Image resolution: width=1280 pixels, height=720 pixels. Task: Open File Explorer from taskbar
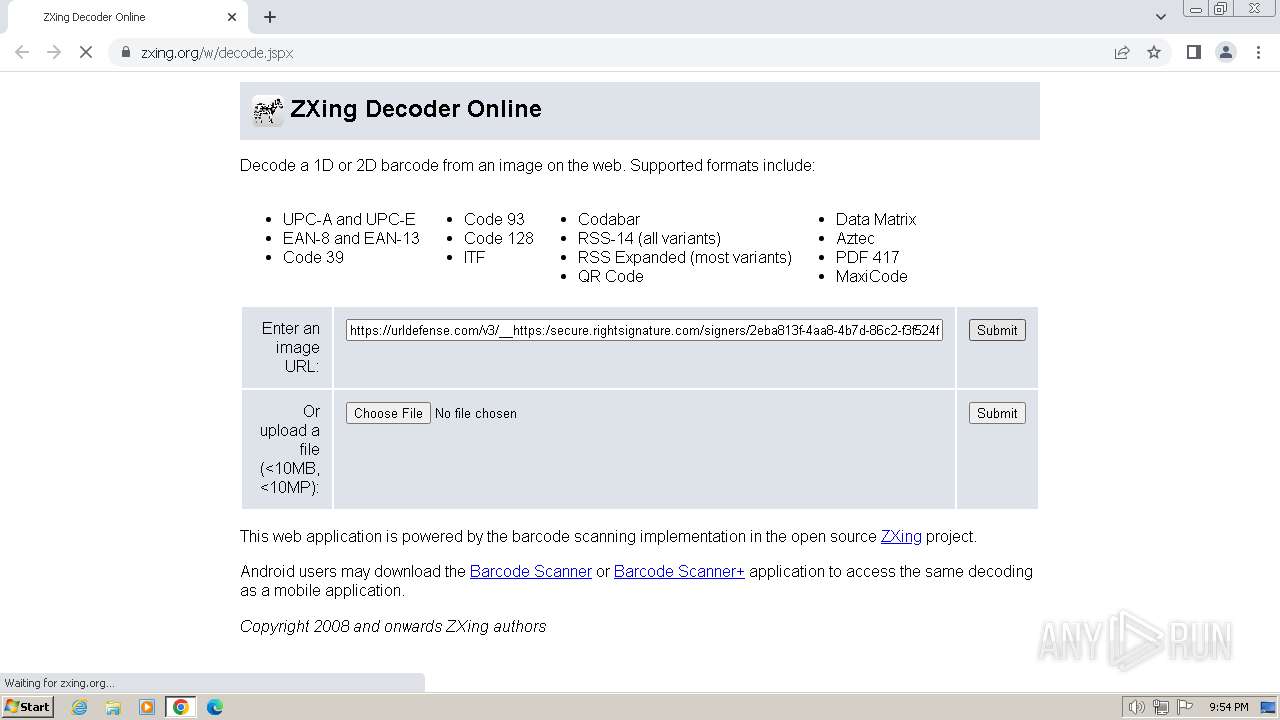point(113,707)
